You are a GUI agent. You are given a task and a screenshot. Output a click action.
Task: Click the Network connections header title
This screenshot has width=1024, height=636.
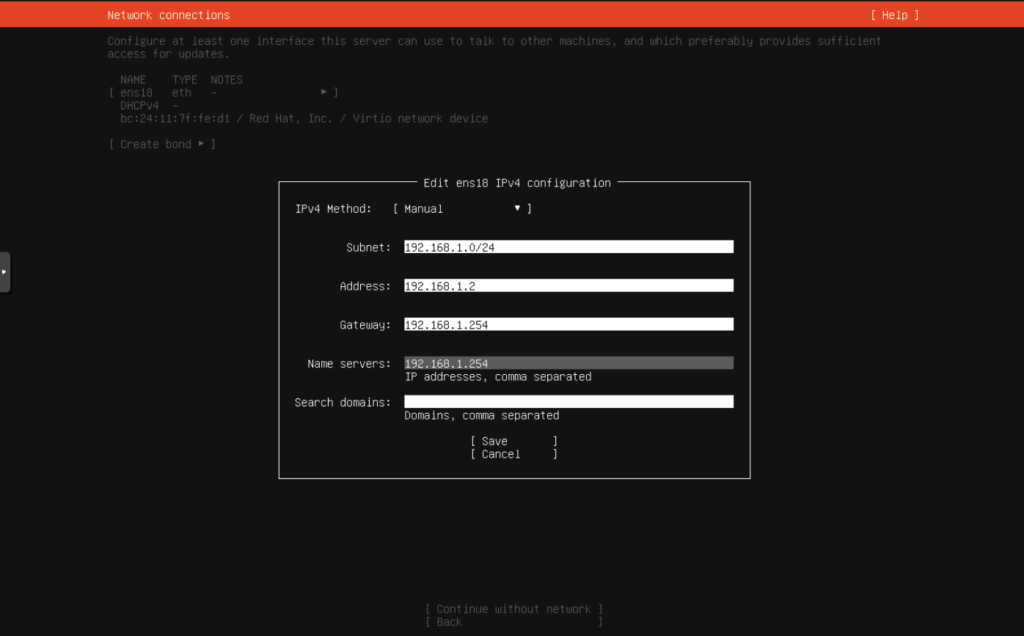pos(168,15)
